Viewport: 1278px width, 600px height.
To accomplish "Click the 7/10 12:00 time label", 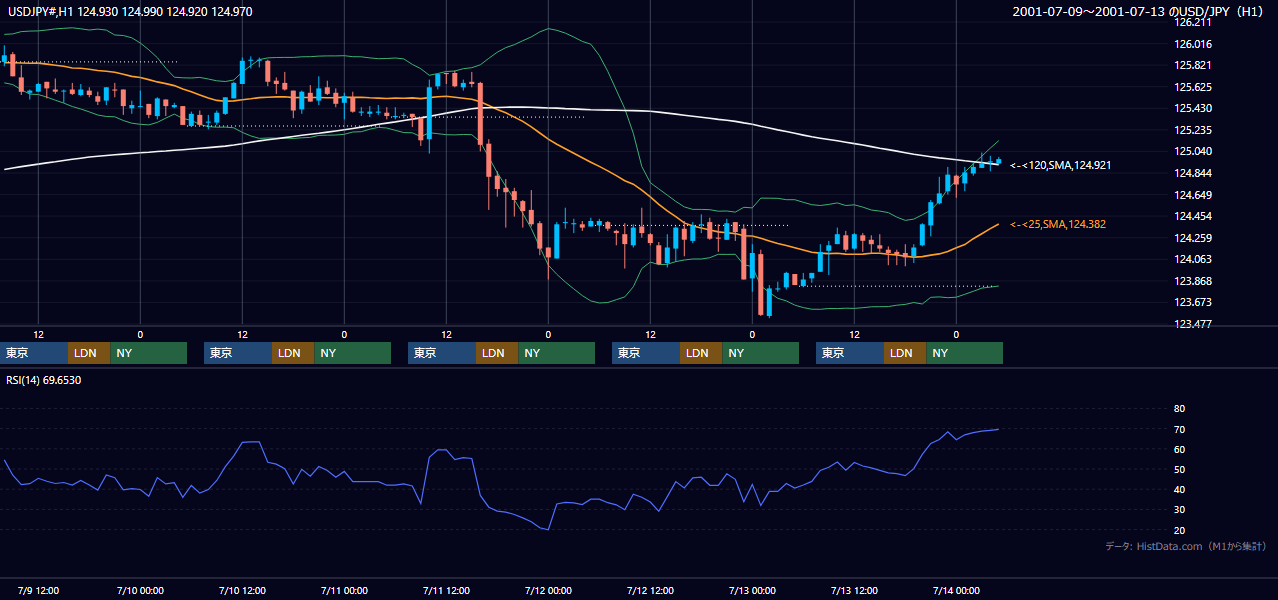I will pos(242,590).
